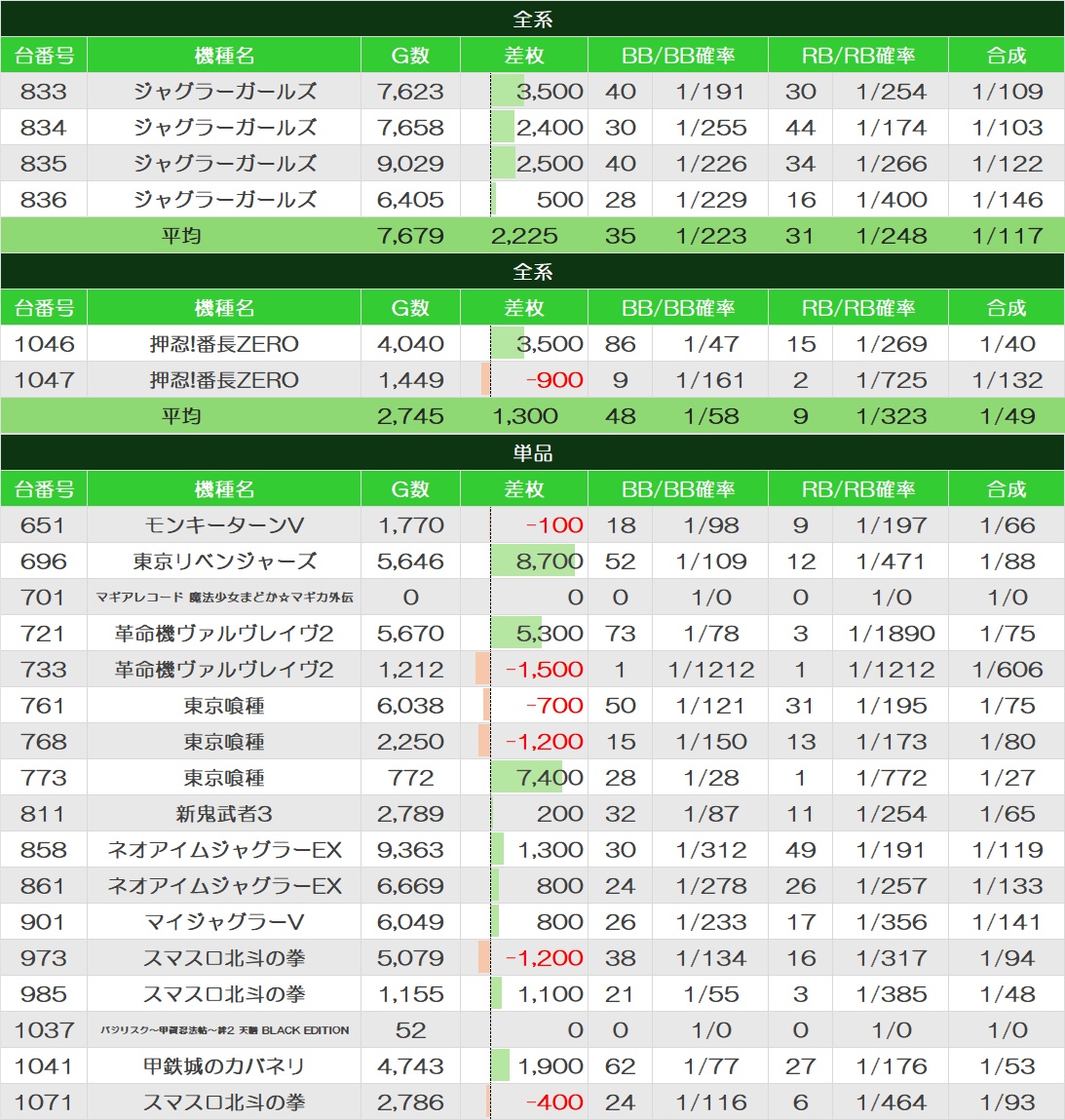Click the 6,669 games cell

tap(410, 886)
